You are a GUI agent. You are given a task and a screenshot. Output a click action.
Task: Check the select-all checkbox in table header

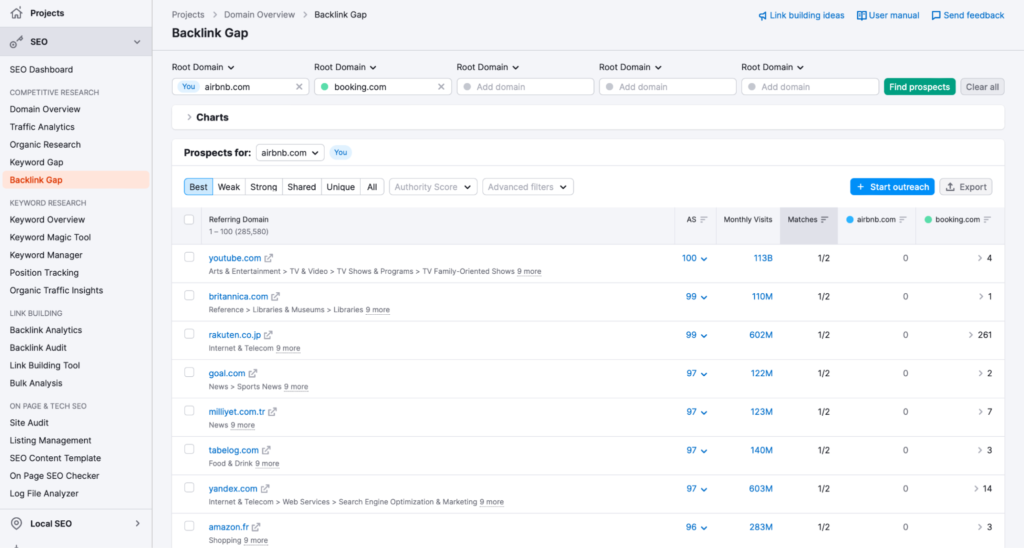189,219
